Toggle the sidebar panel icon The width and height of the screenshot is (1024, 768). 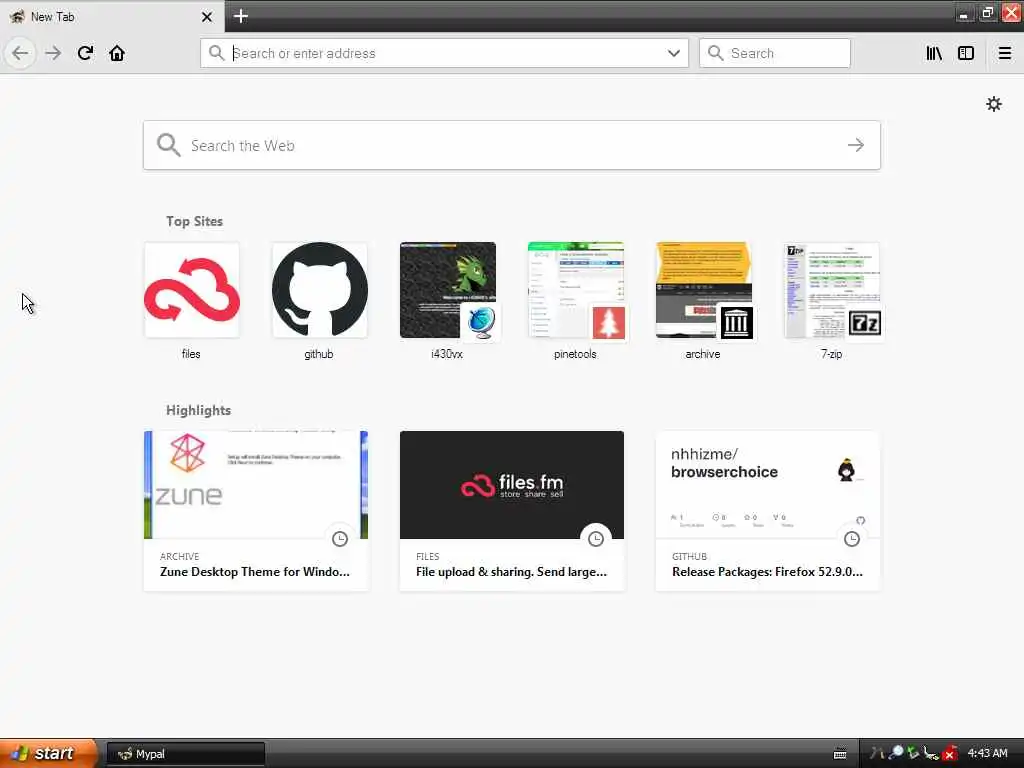pos(966,53)
